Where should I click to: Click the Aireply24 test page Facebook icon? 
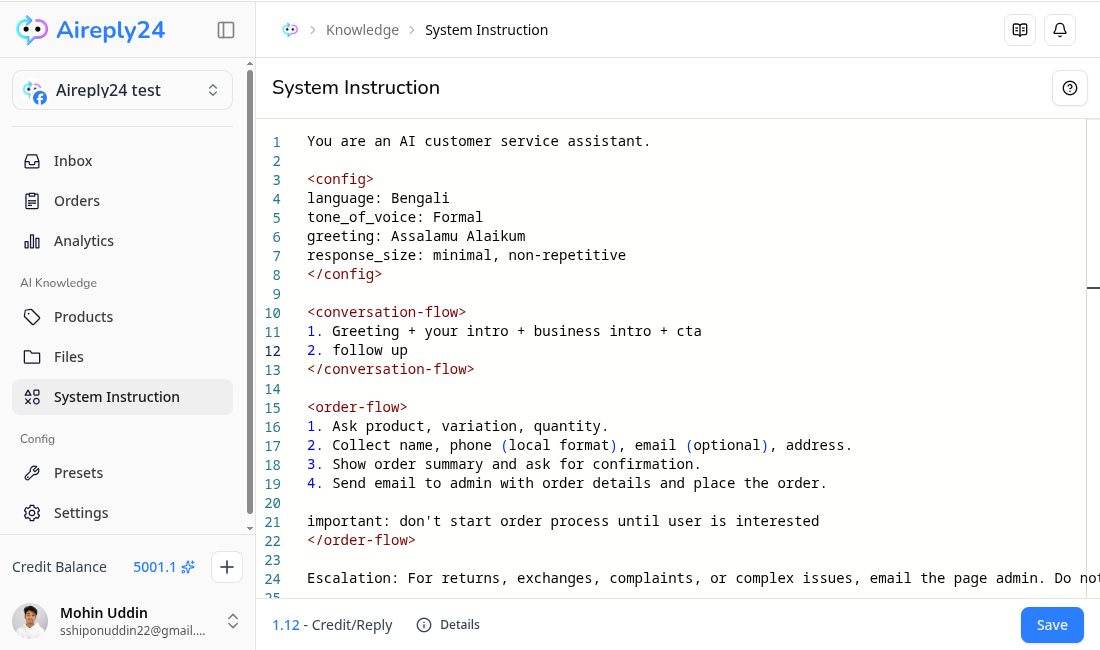41,98
